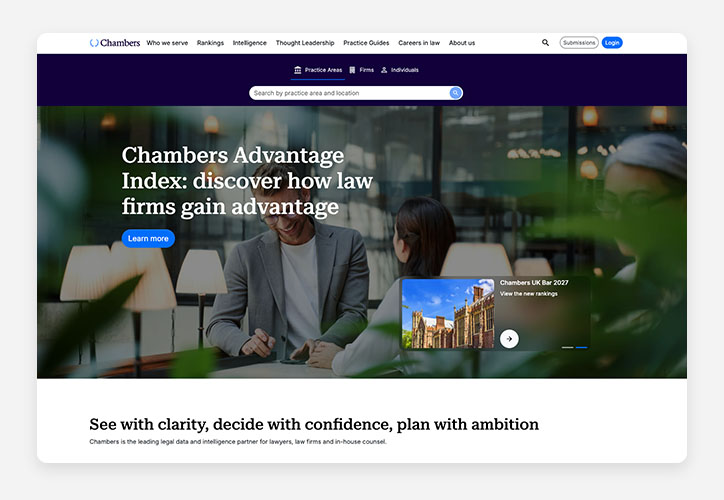
Task: Open the Who we serve menu
Action: click(x=167, y=43)
